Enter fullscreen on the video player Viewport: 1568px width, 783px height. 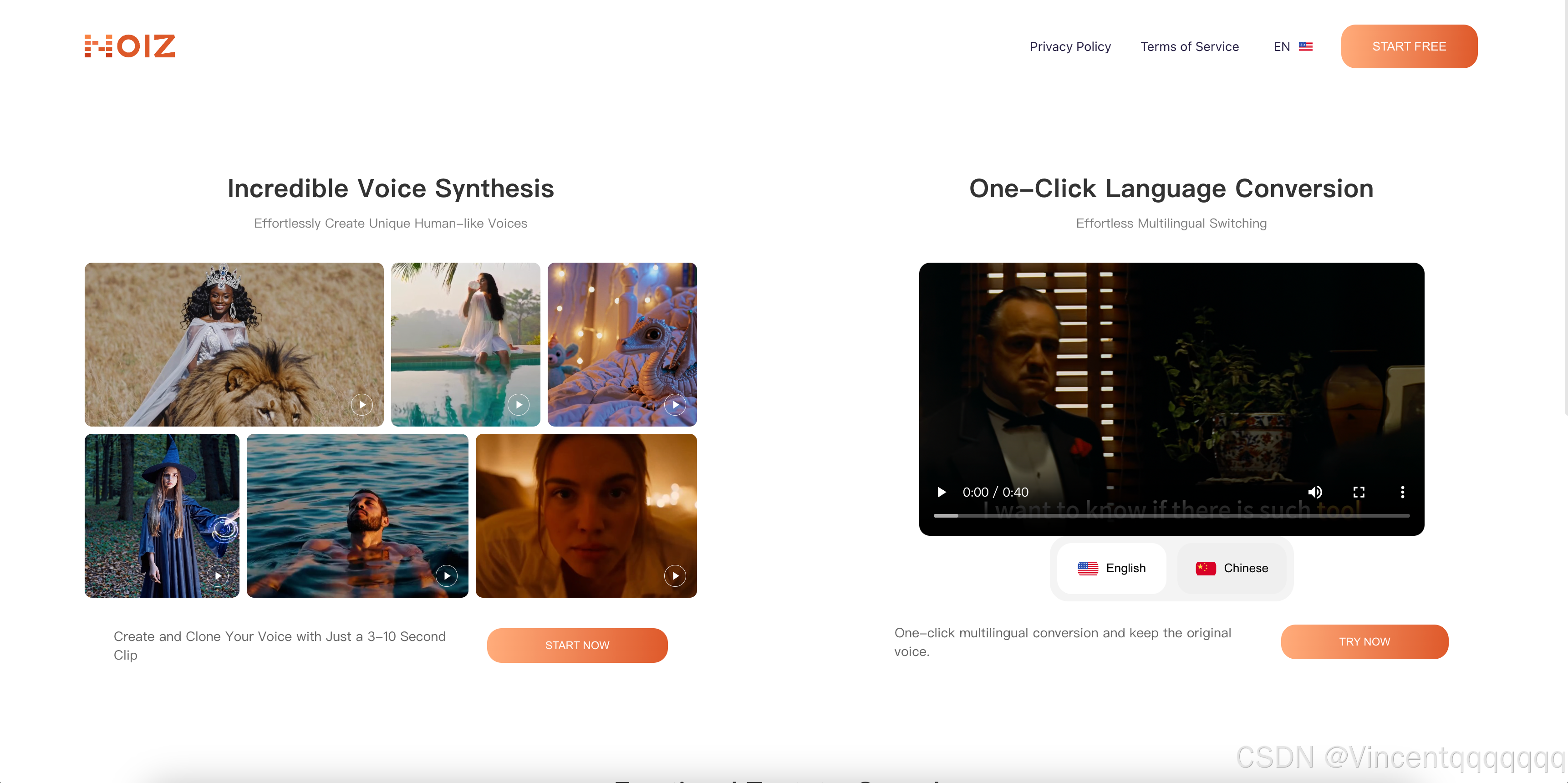click(1359, 492)
